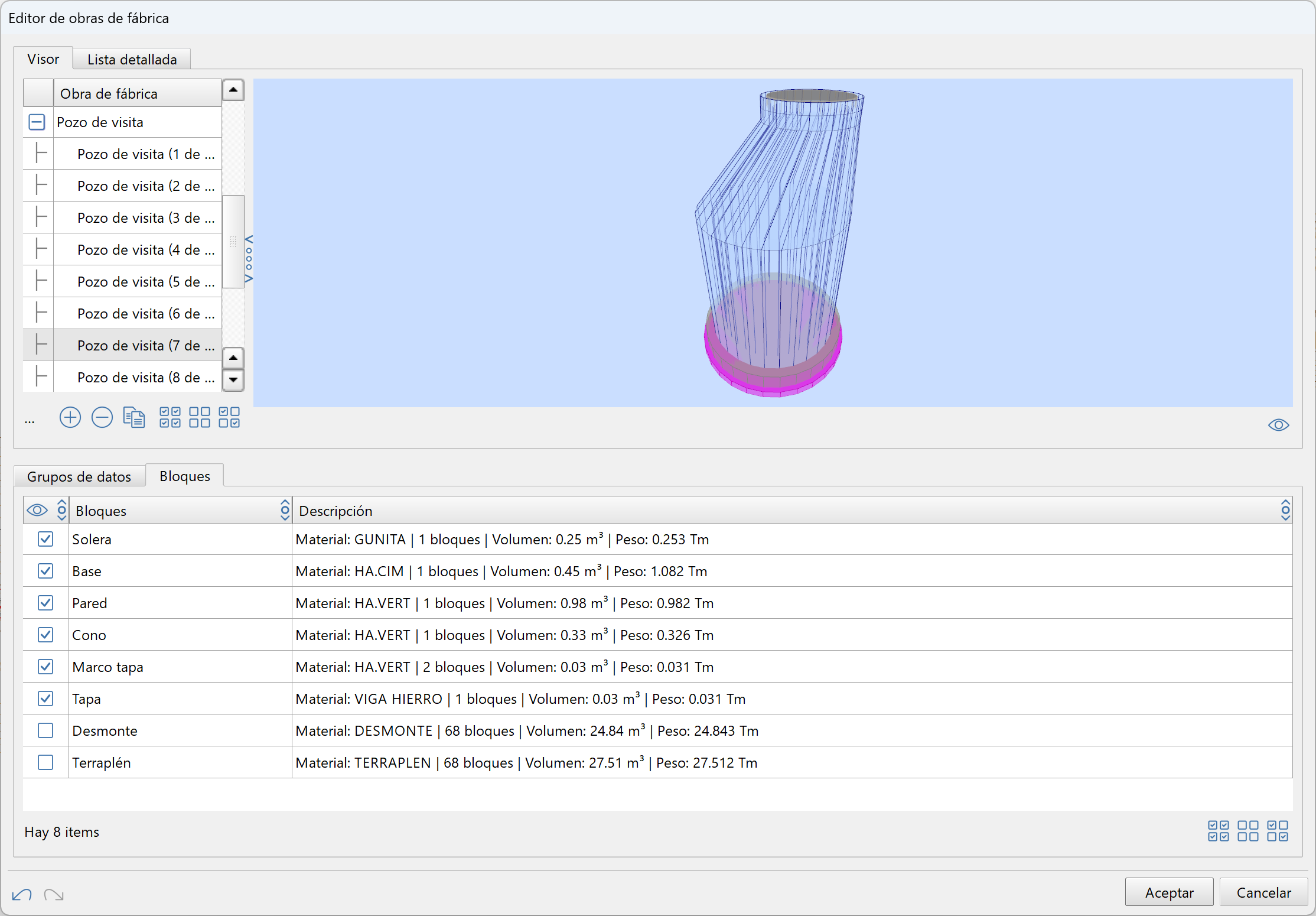Screen dimensions: 1316x916
Task: Click the undo arrow icon
Action: [22, 895]
